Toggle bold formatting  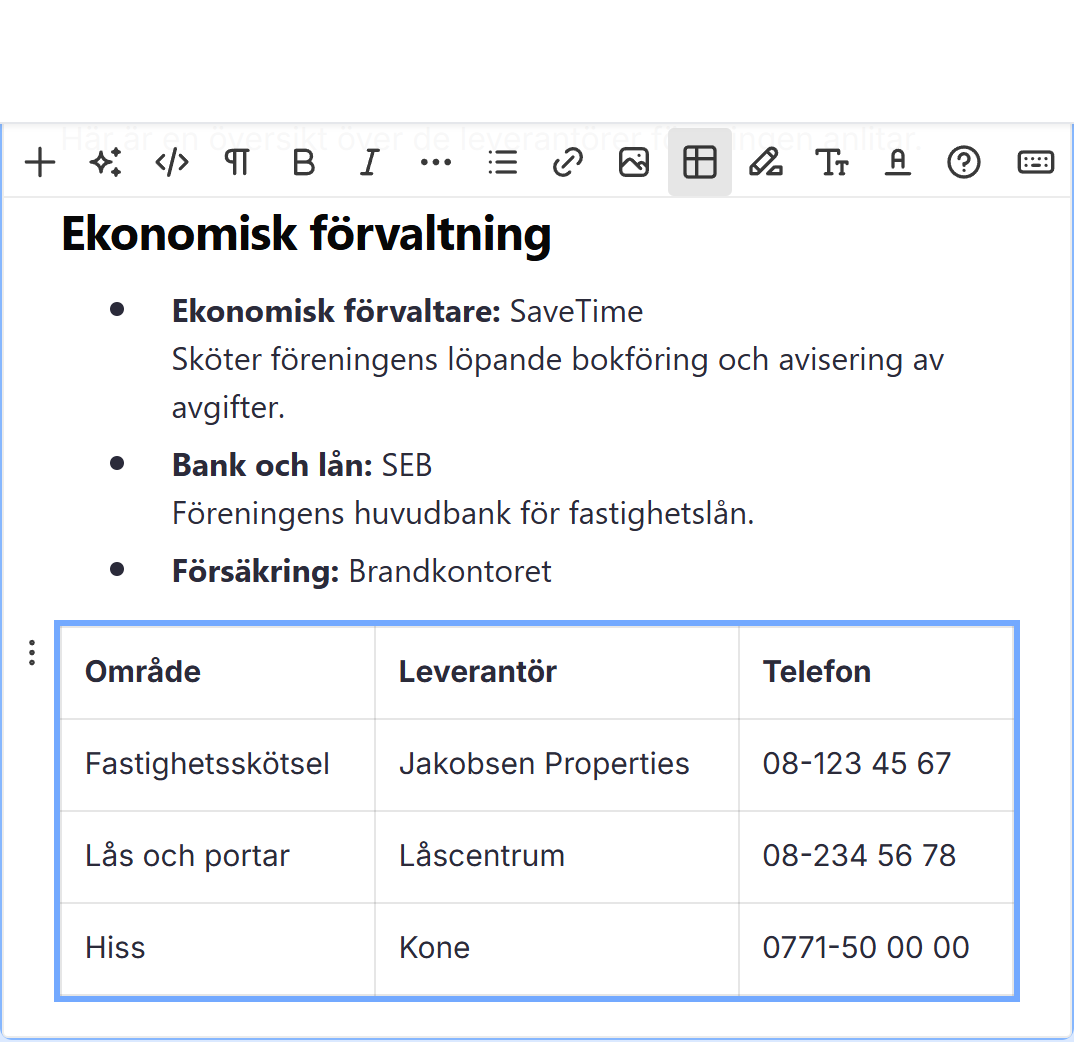pyautogui.click(x=303, y=162)
